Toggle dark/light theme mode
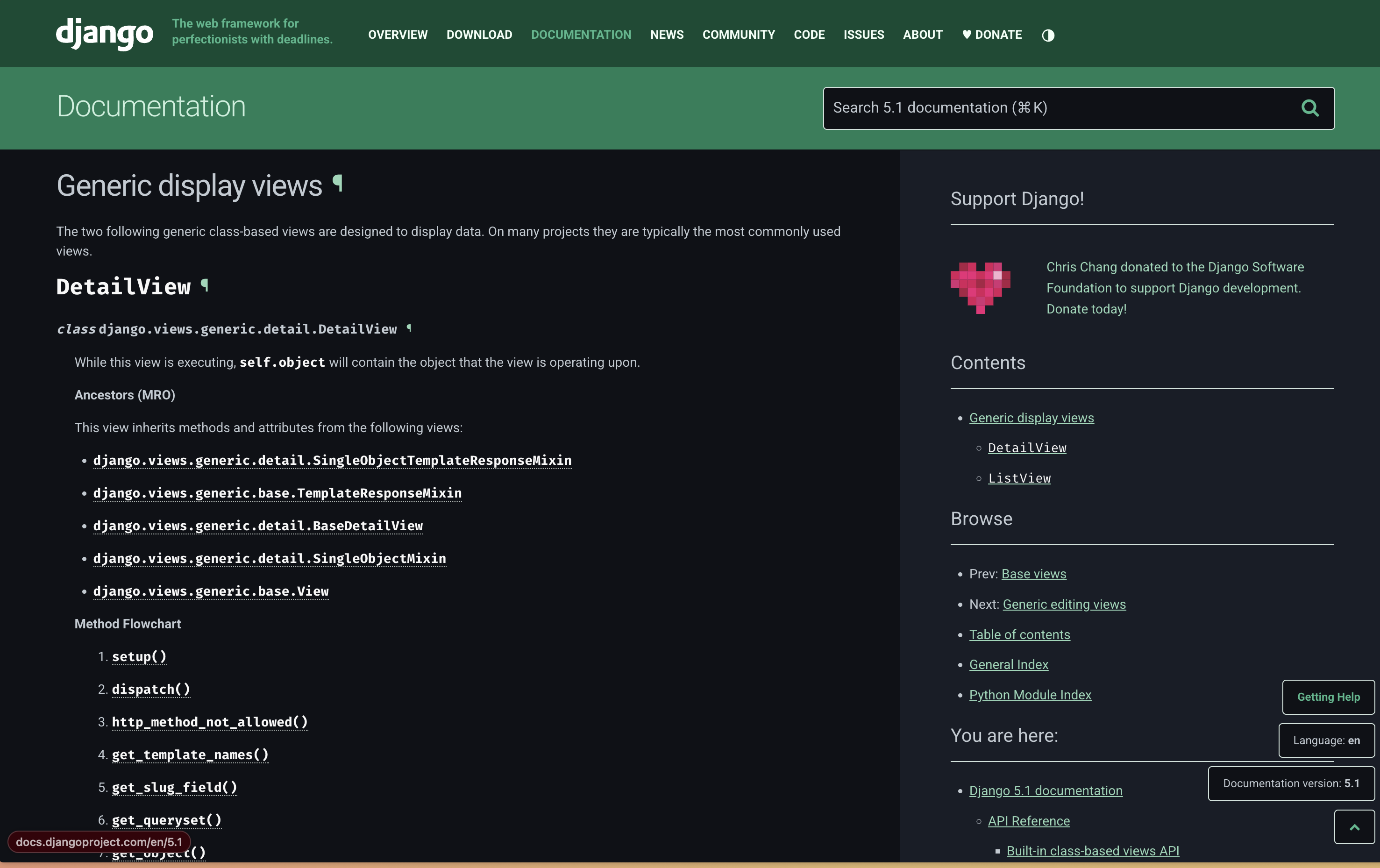The image size is (1380, 868). tap(1048, 35)
